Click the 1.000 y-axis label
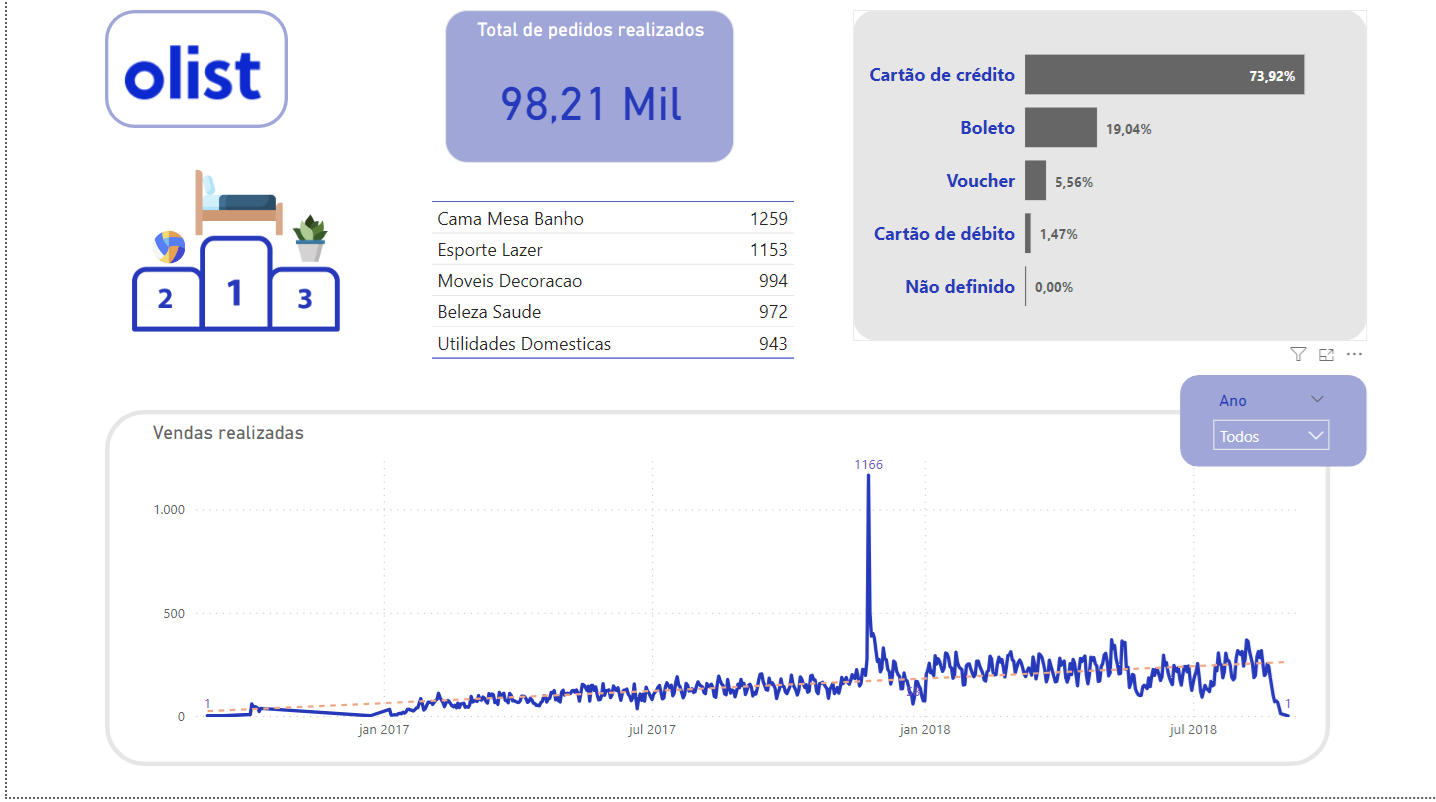The image size is (1436, 802). [x=169, y=509]
